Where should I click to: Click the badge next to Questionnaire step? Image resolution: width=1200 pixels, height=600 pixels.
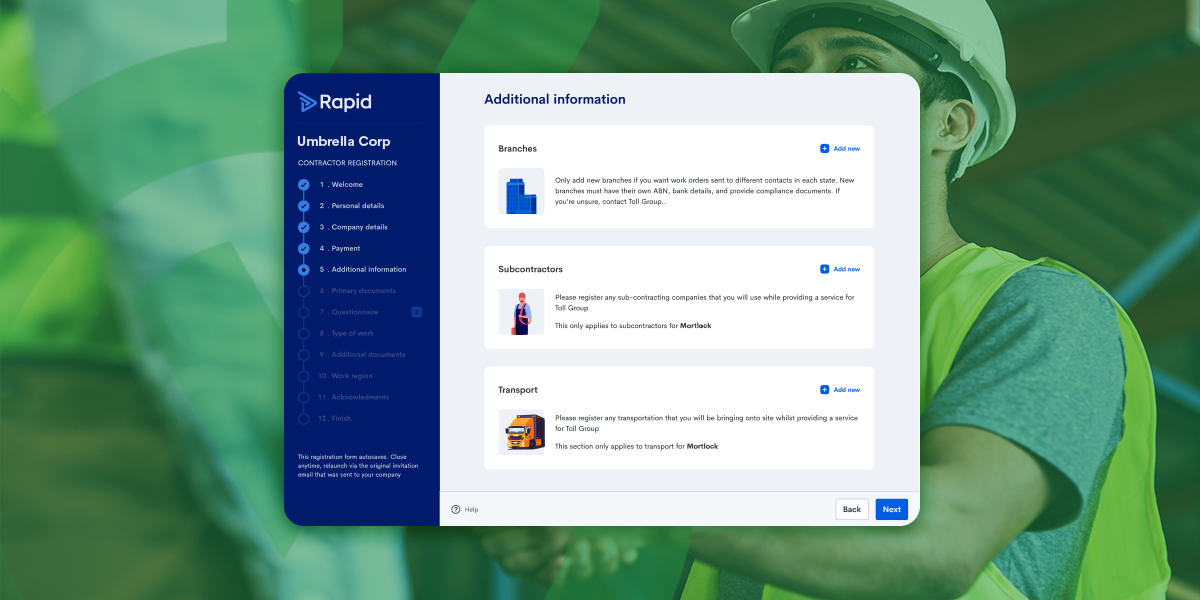(417, 312)
